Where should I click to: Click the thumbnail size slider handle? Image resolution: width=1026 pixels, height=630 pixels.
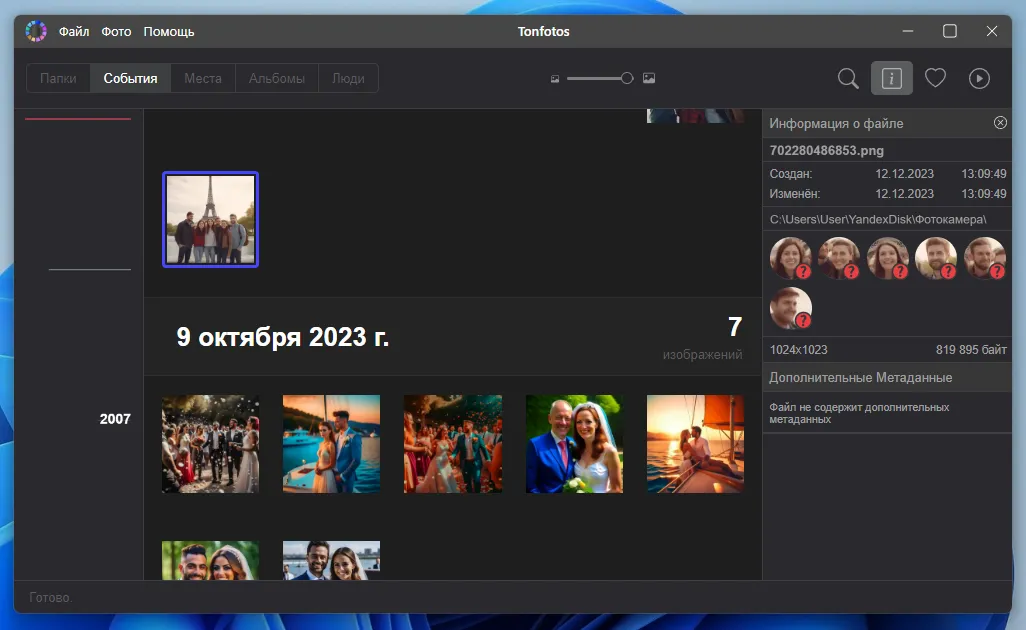point(627,78)
